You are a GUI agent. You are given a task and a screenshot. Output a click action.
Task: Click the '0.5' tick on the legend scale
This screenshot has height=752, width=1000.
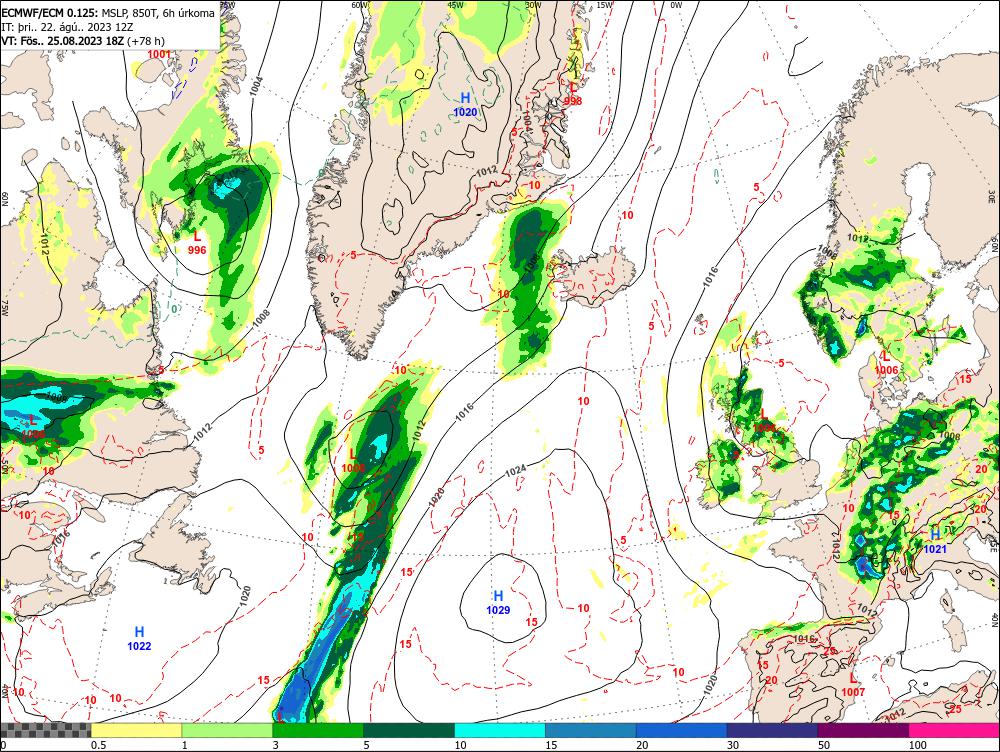click(98, 745)
